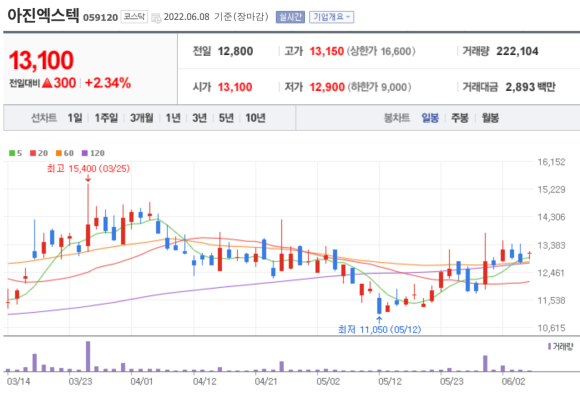
Task: Click the 최고 15,400 (03/25) marker
Action: (88, 169)
